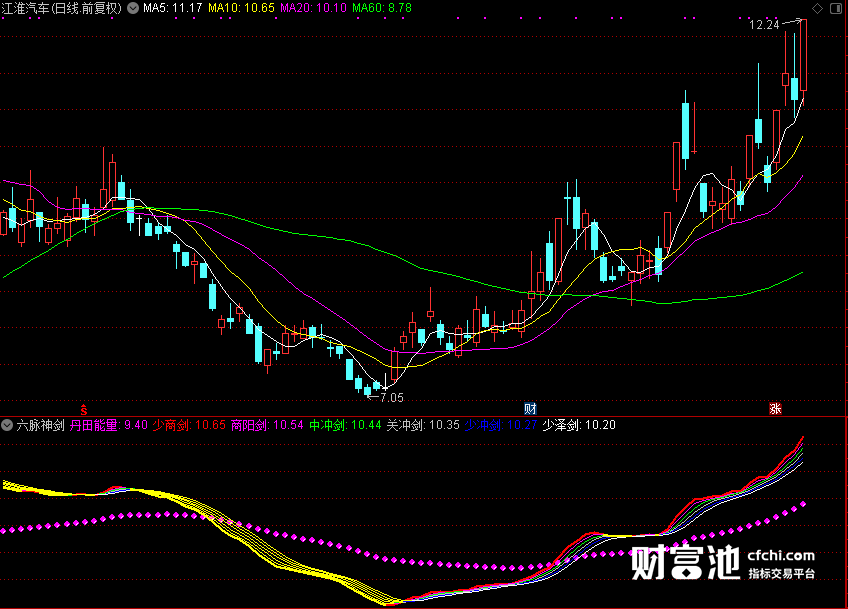This screenshot has width=848, height=609.
Task: Click the panel layout icon at top right
Action: 836,8
